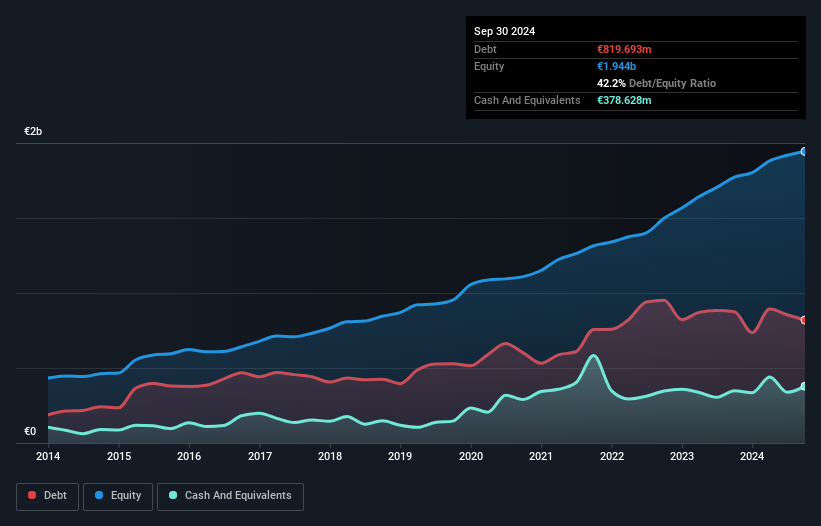Image resolution: width=821 pixels, height=526 pixels.
Task: Toggle the Debt legend button
Action: 48,496
